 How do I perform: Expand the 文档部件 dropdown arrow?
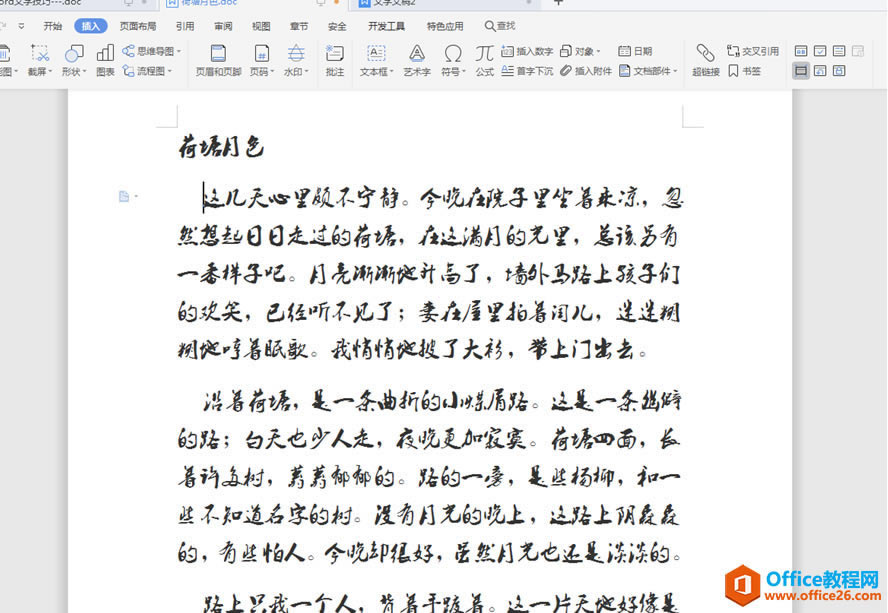pyautogui.click(x=675, y=71)
